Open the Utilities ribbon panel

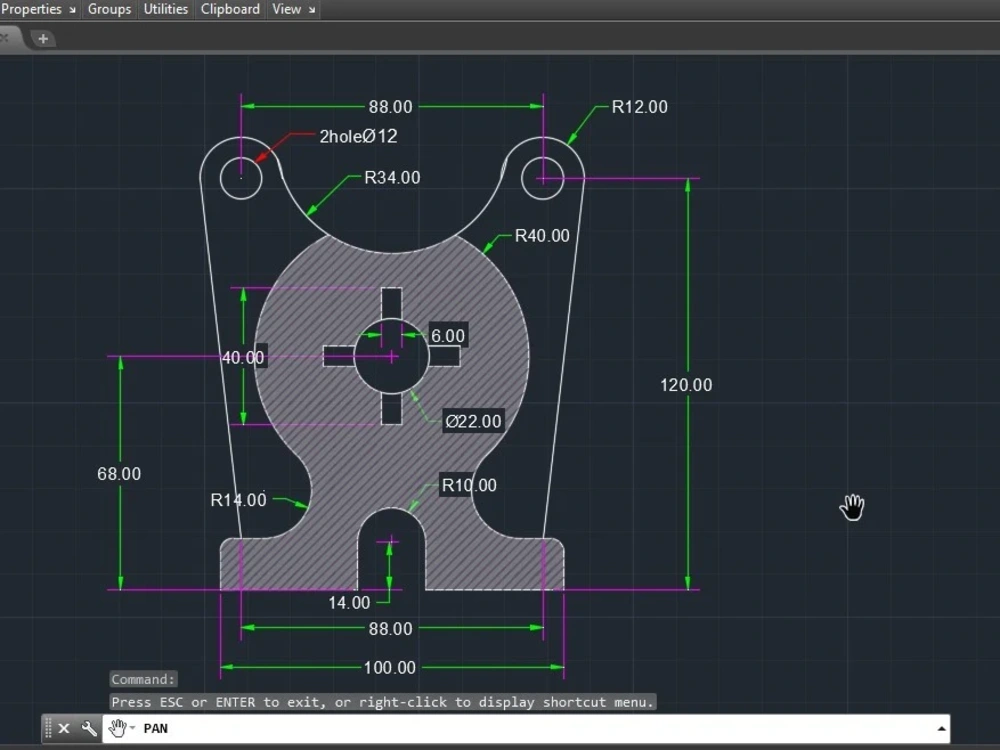click(x=165, y=9)
